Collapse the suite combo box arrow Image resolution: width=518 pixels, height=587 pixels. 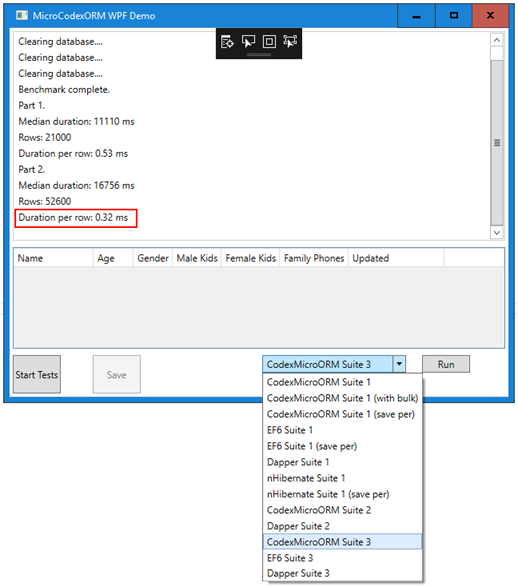399,364
